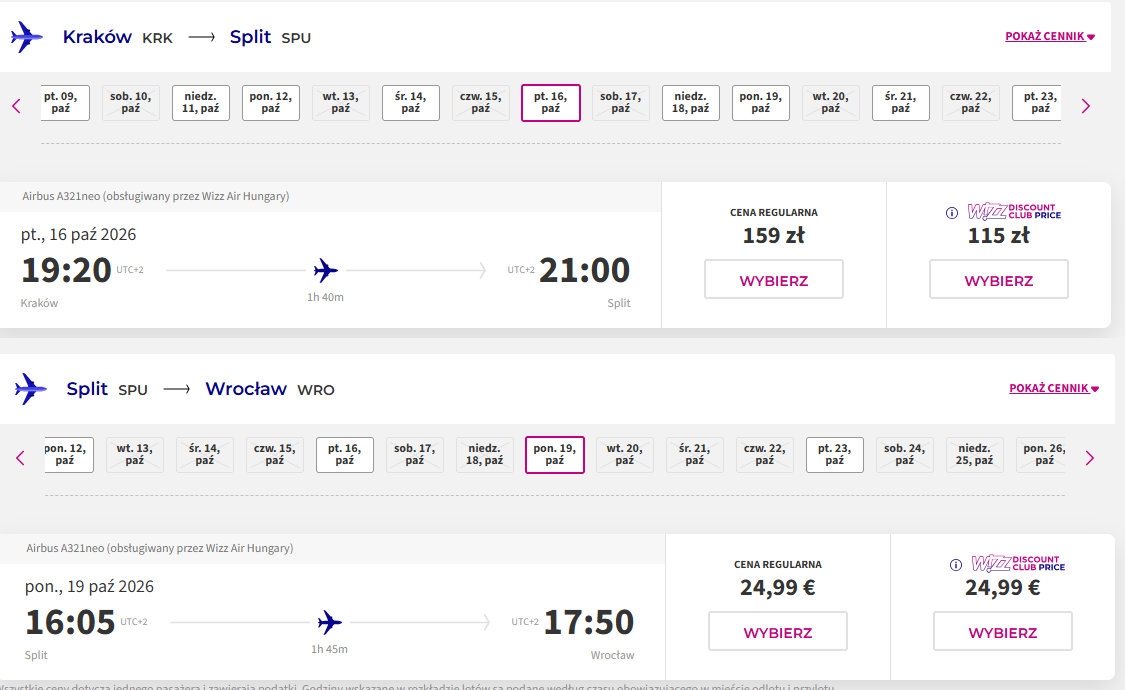Viewport: 1125px width, 690px height.
Task: Open info icon next to 115 zł Discount Club
Action: pos(951,212)
